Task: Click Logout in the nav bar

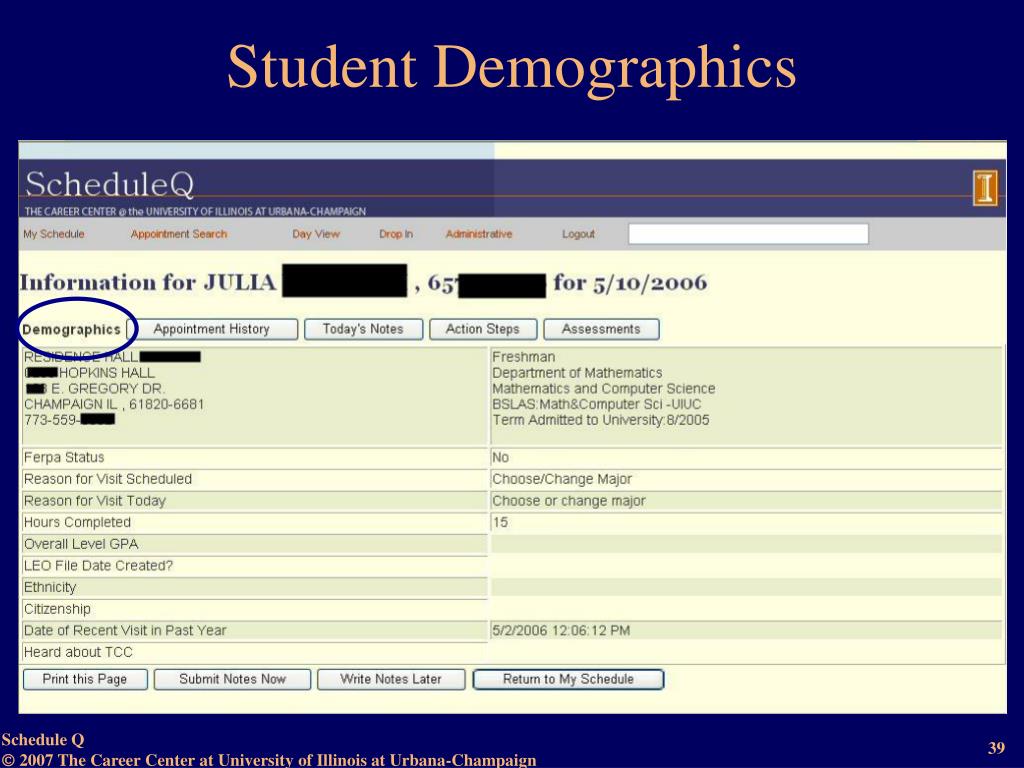Action: tap(579, 234)
